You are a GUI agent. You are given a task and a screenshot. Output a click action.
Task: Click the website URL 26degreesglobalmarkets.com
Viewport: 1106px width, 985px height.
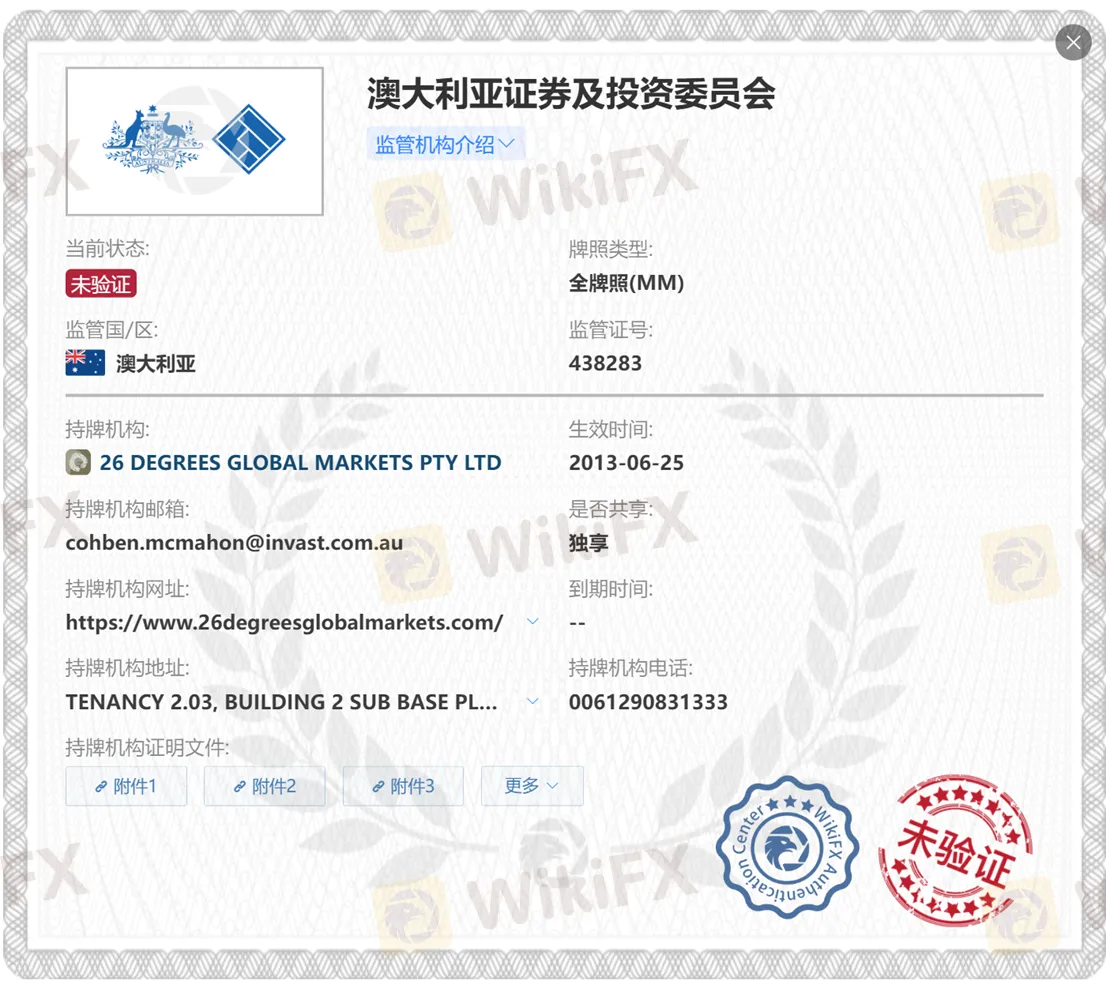[x=284, y=622]
